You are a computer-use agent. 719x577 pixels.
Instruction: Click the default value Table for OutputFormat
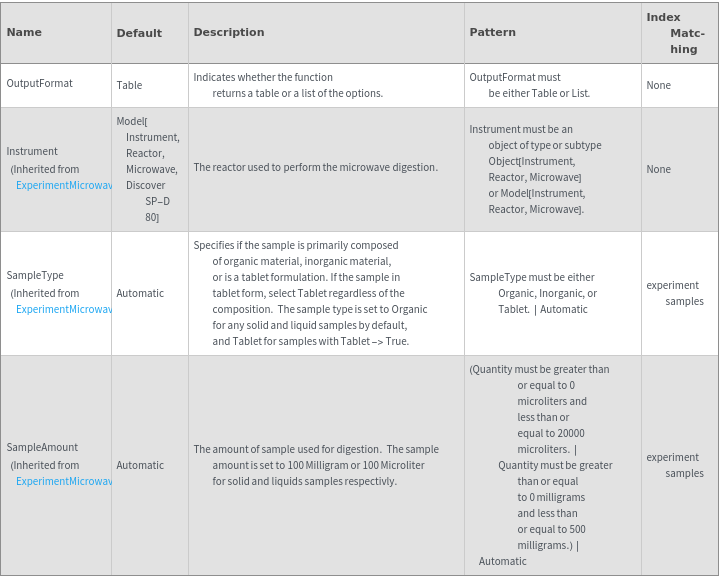pos(129,85)
